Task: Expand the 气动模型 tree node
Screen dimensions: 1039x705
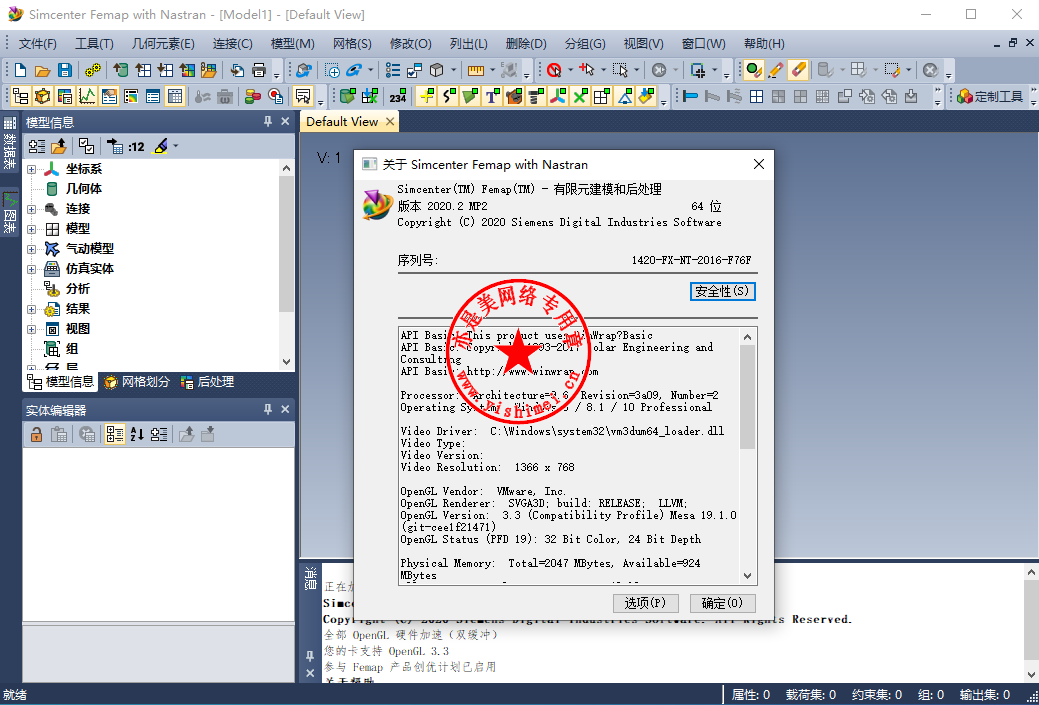Action: coord(31,249)
